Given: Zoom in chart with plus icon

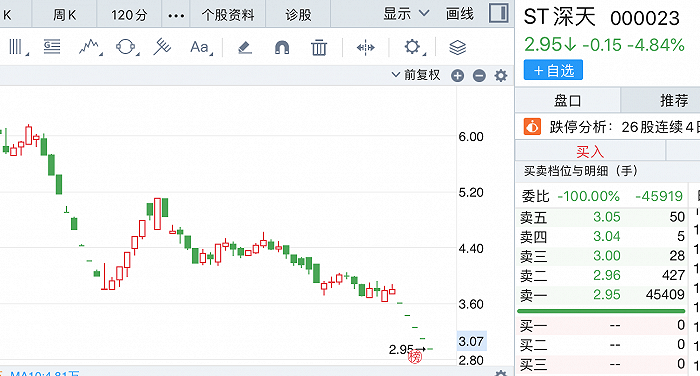Looking at the screenshot, I should pos(458,76).
